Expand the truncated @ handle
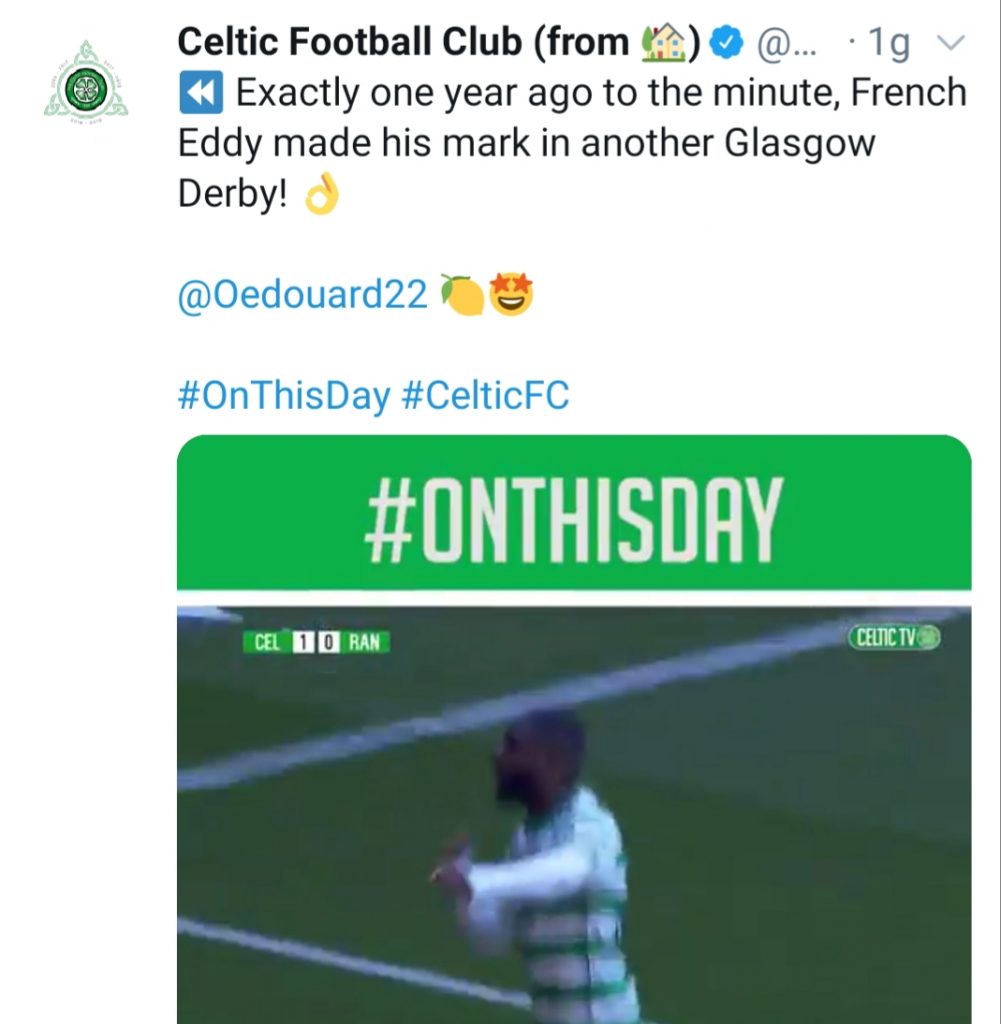The height and width of the screenshot is (1024, 1001). click(x=779, y=42)
